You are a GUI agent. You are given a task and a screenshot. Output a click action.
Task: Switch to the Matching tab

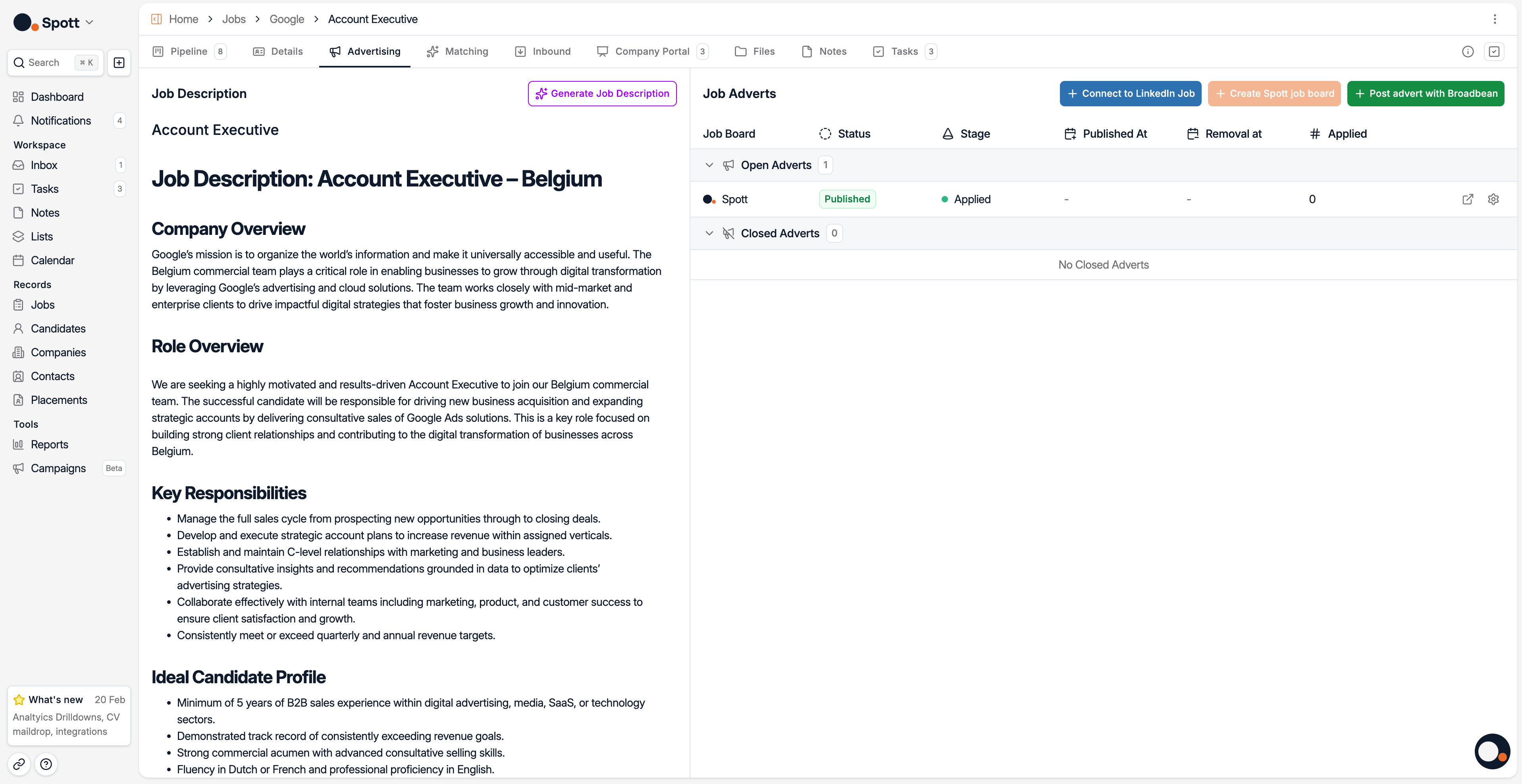tap(458, 51)
